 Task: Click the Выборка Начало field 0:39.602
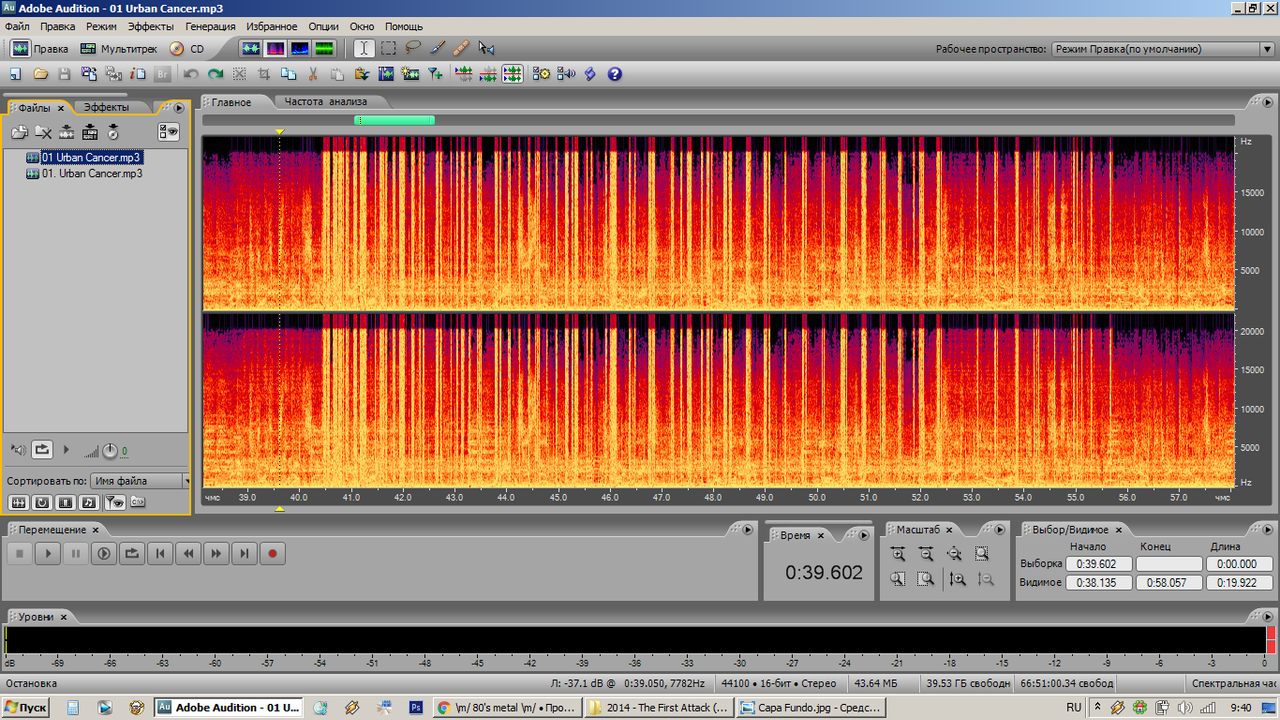coord(1099,564)
